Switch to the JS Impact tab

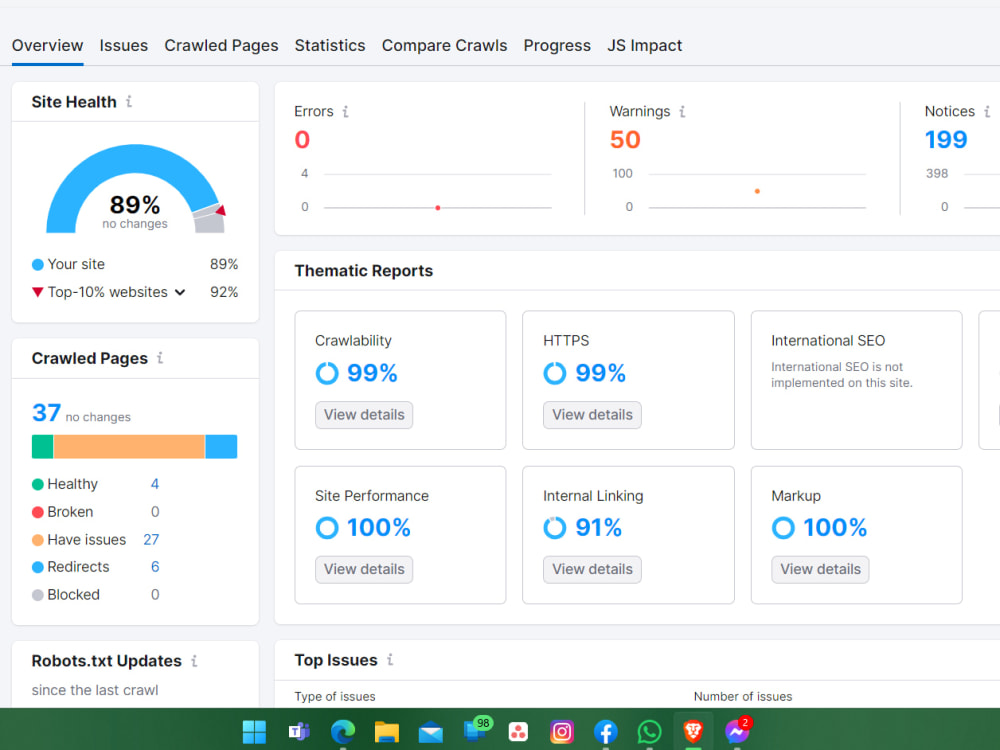click(x=645, y=46)
